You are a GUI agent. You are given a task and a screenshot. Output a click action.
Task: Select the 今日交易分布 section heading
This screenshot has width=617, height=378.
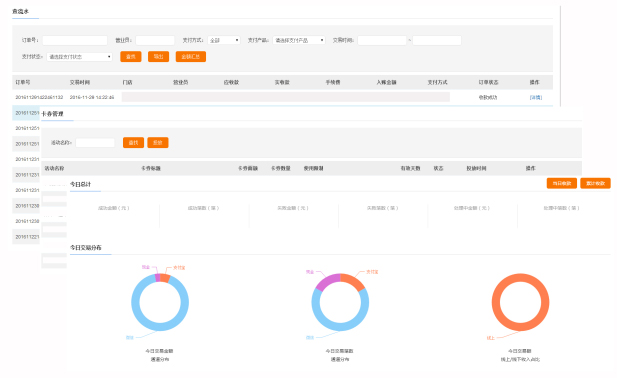tap(86, 247)
